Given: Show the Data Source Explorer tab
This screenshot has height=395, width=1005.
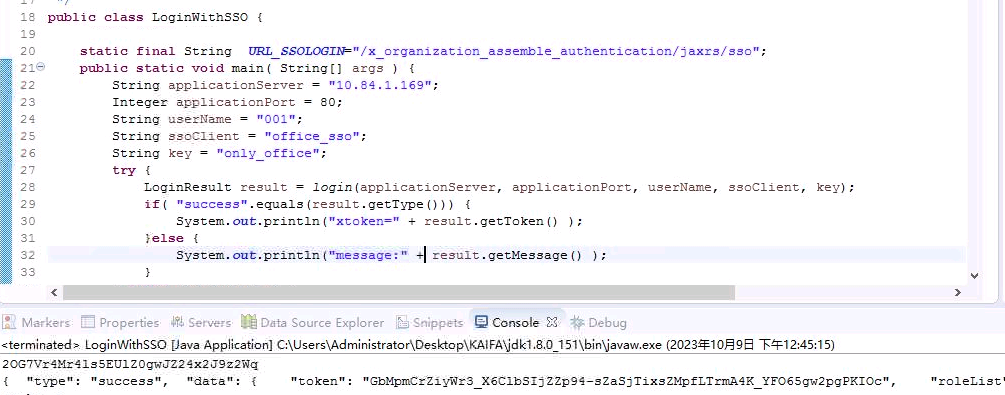Looking at the screenshot, I should pos(313,323).
